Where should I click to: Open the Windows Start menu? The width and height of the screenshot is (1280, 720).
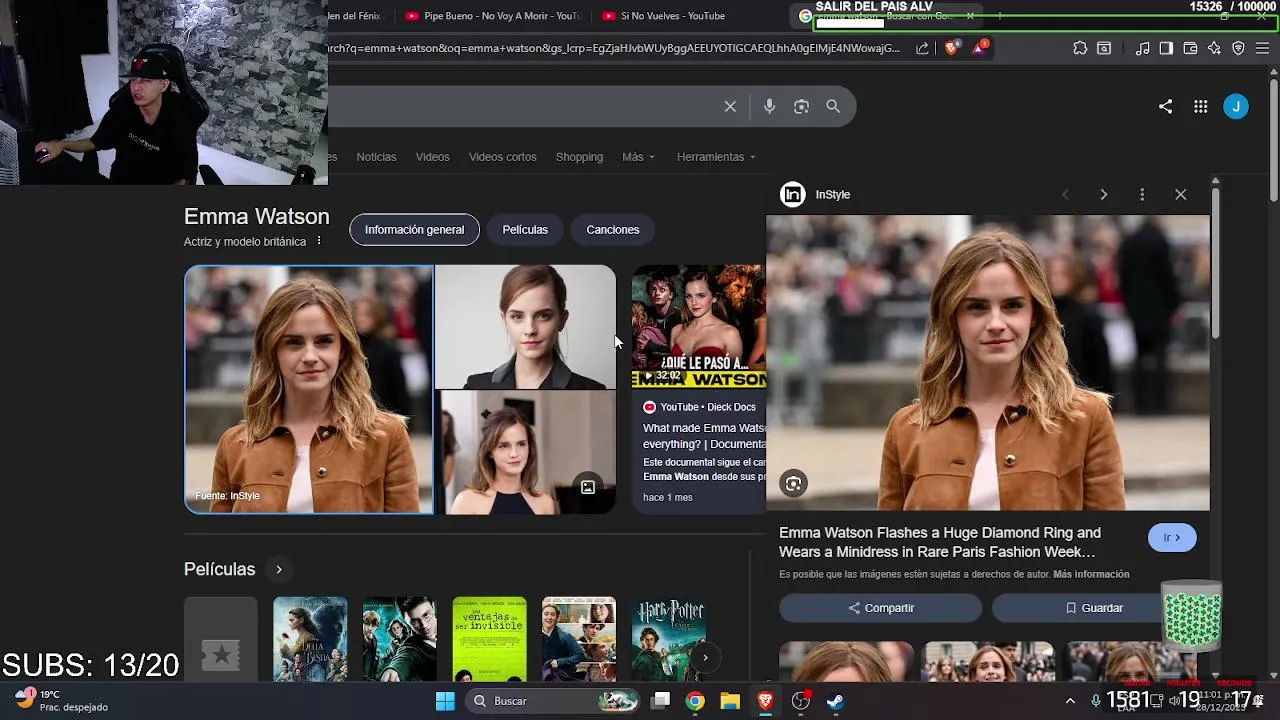(x=445, y=701)
